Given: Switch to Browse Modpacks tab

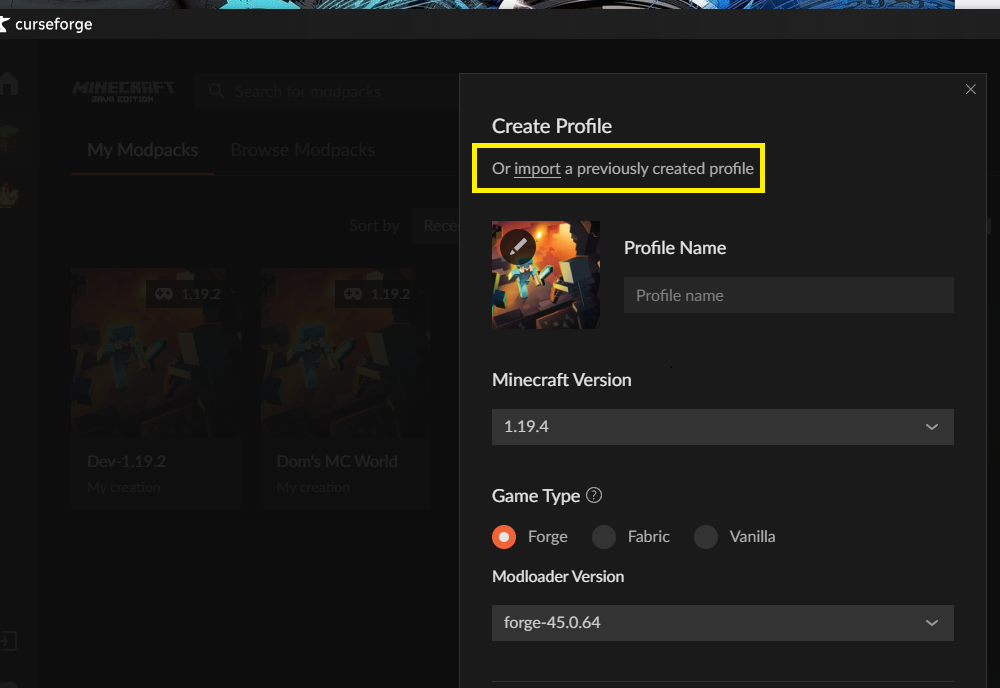Looking at the screenshot, I should pos(302,150).
